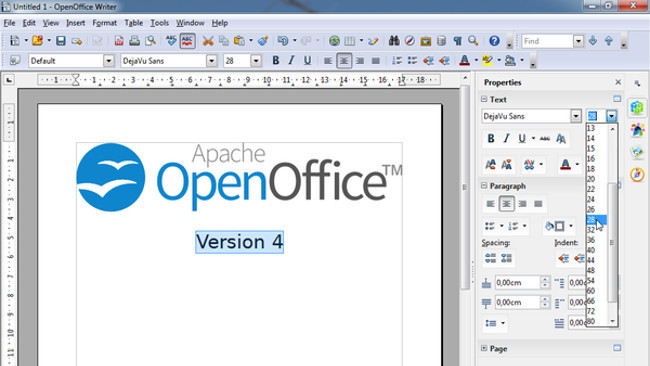
Task: Click inside the Find text field
Action: click(547, 41)
